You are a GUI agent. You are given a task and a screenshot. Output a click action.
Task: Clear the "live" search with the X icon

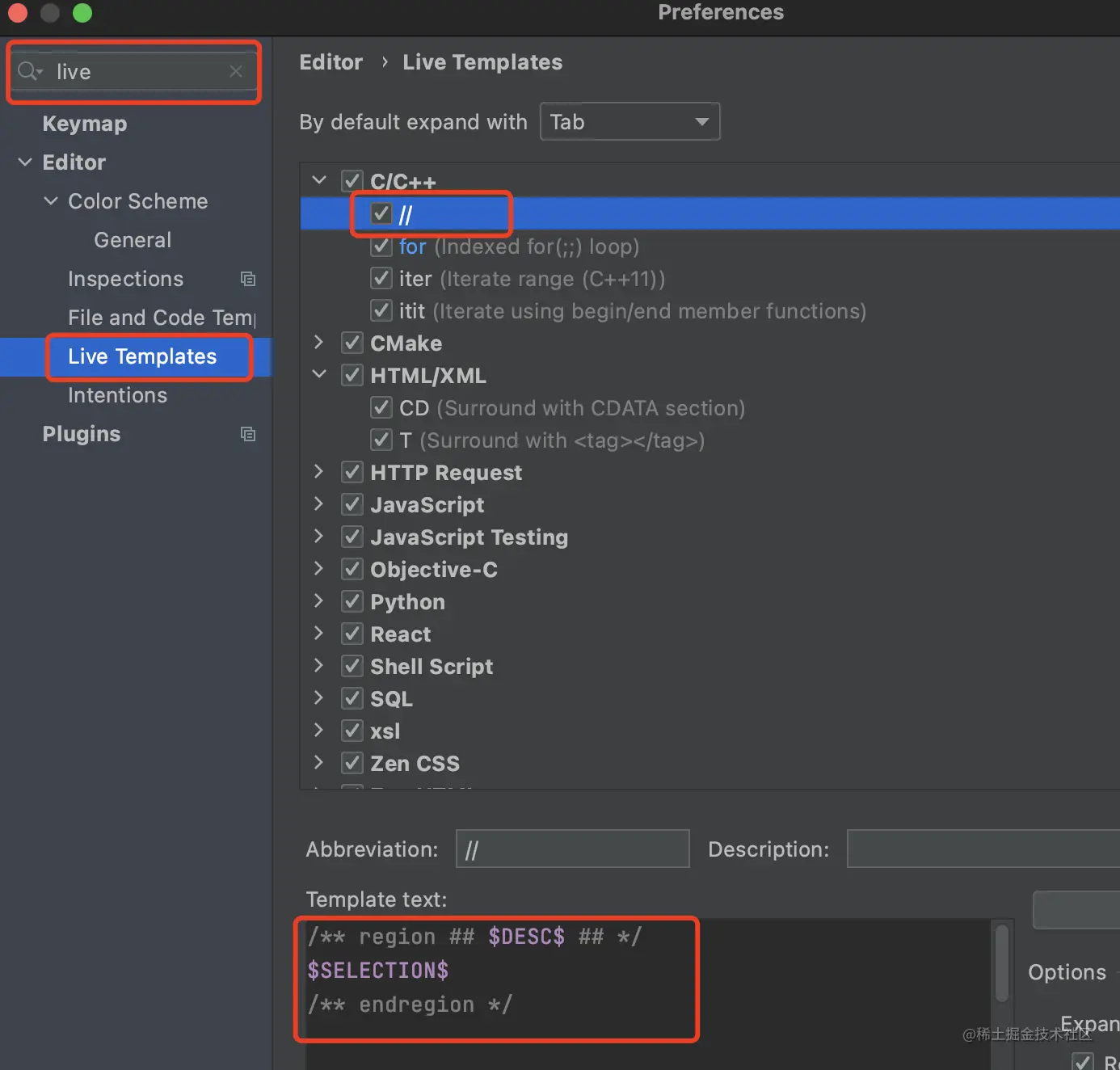pyautogui.click(x=235, y=71)
